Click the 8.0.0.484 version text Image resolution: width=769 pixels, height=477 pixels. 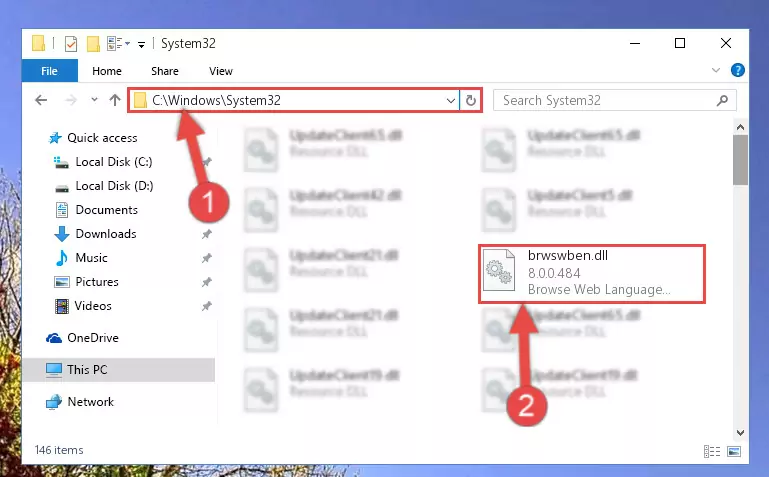tap(554, 273)
